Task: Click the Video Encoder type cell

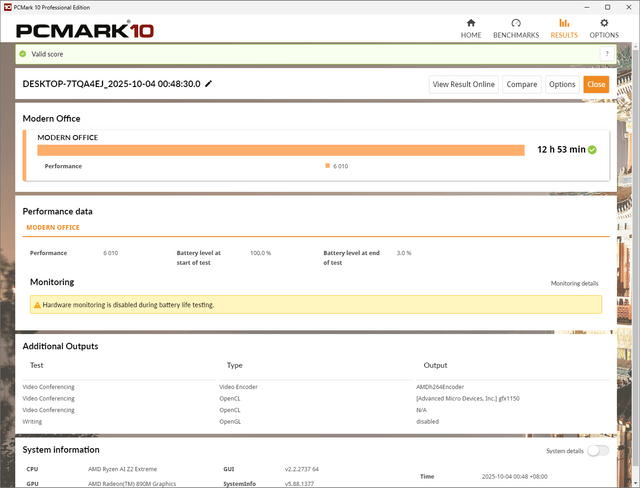Action: pos(238,387)
